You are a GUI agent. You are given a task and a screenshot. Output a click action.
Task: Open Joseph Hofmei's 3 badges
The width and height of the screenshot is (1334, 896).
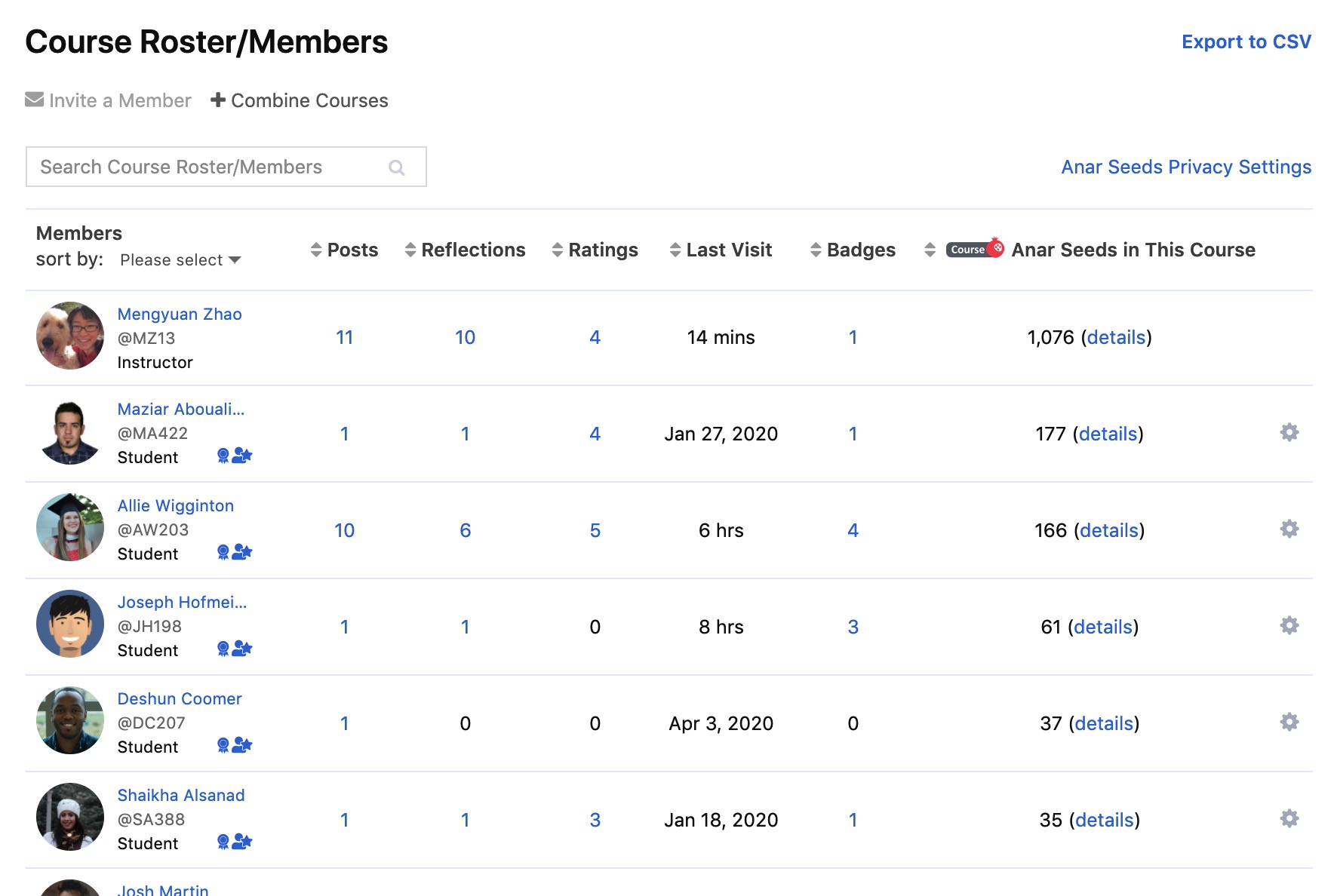853,627
